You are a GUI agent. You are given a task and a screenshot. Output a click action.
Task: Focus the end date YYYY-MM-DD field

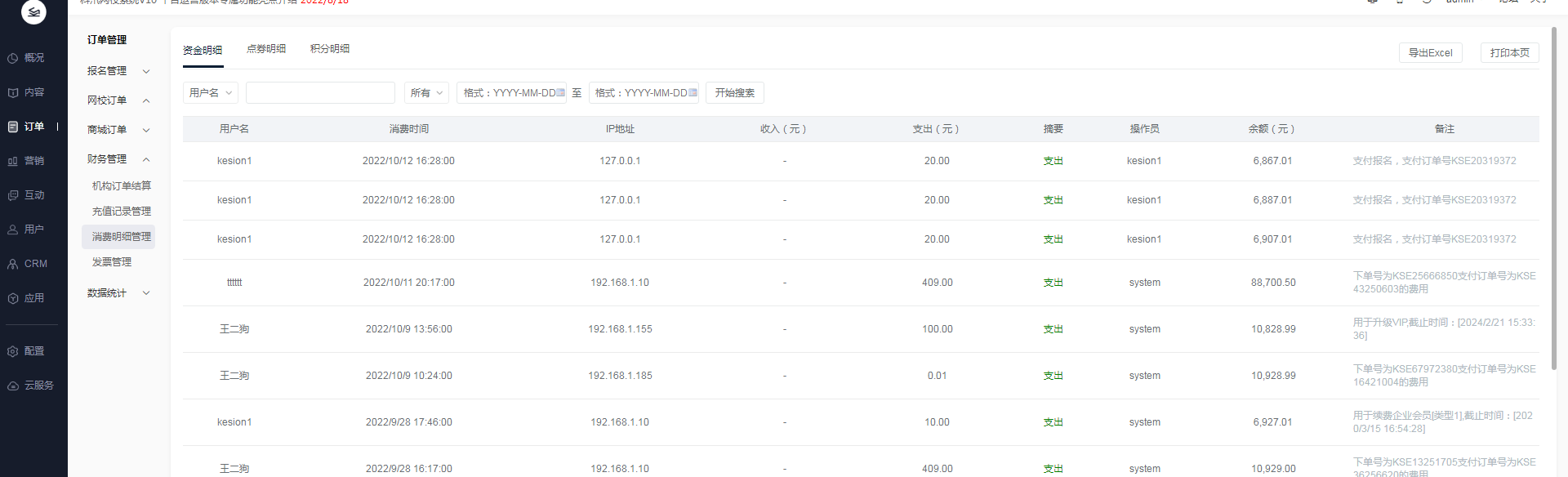tap(644, 93)
